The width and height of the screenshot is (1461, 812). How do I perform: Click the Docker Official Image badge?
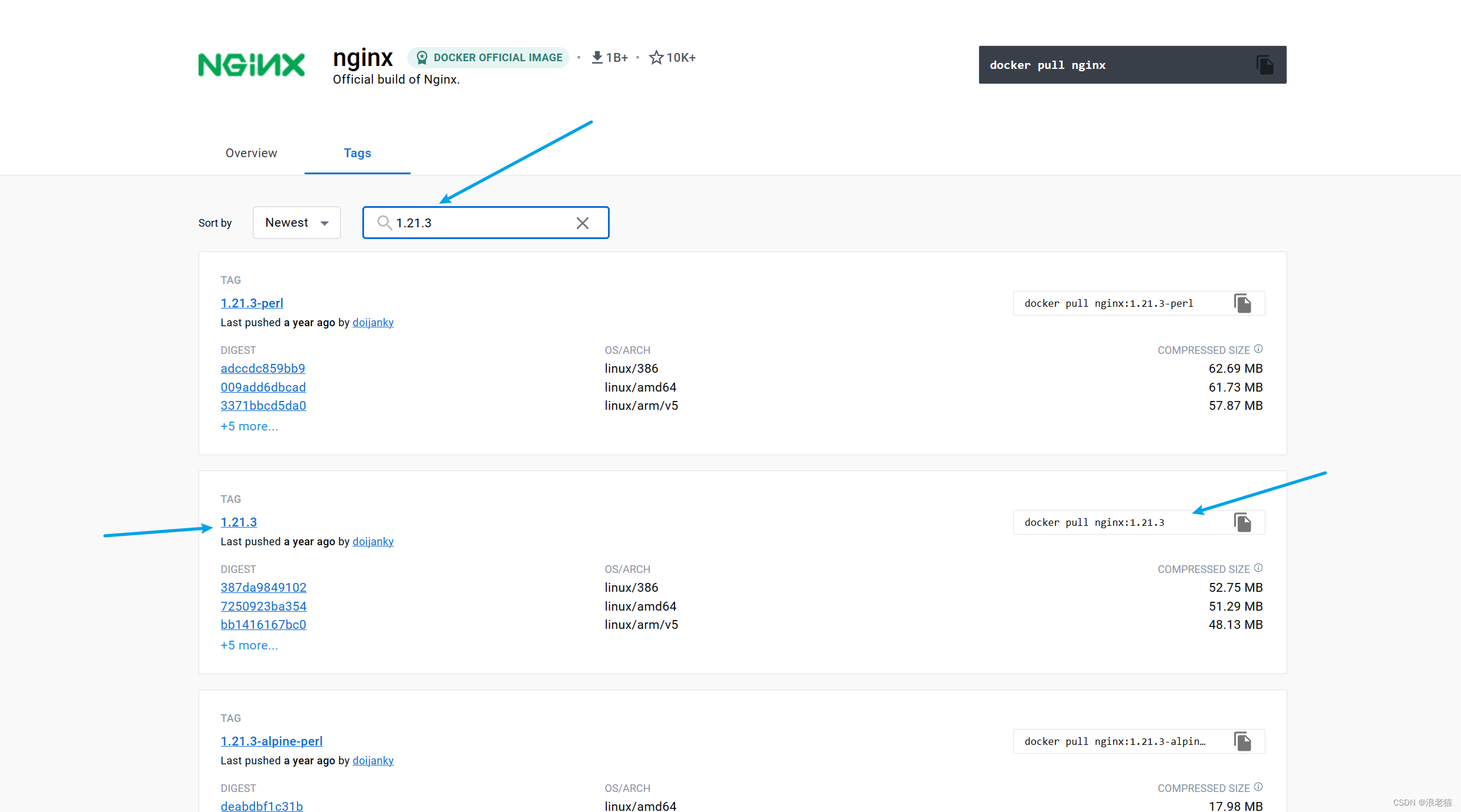pos(489,58)
